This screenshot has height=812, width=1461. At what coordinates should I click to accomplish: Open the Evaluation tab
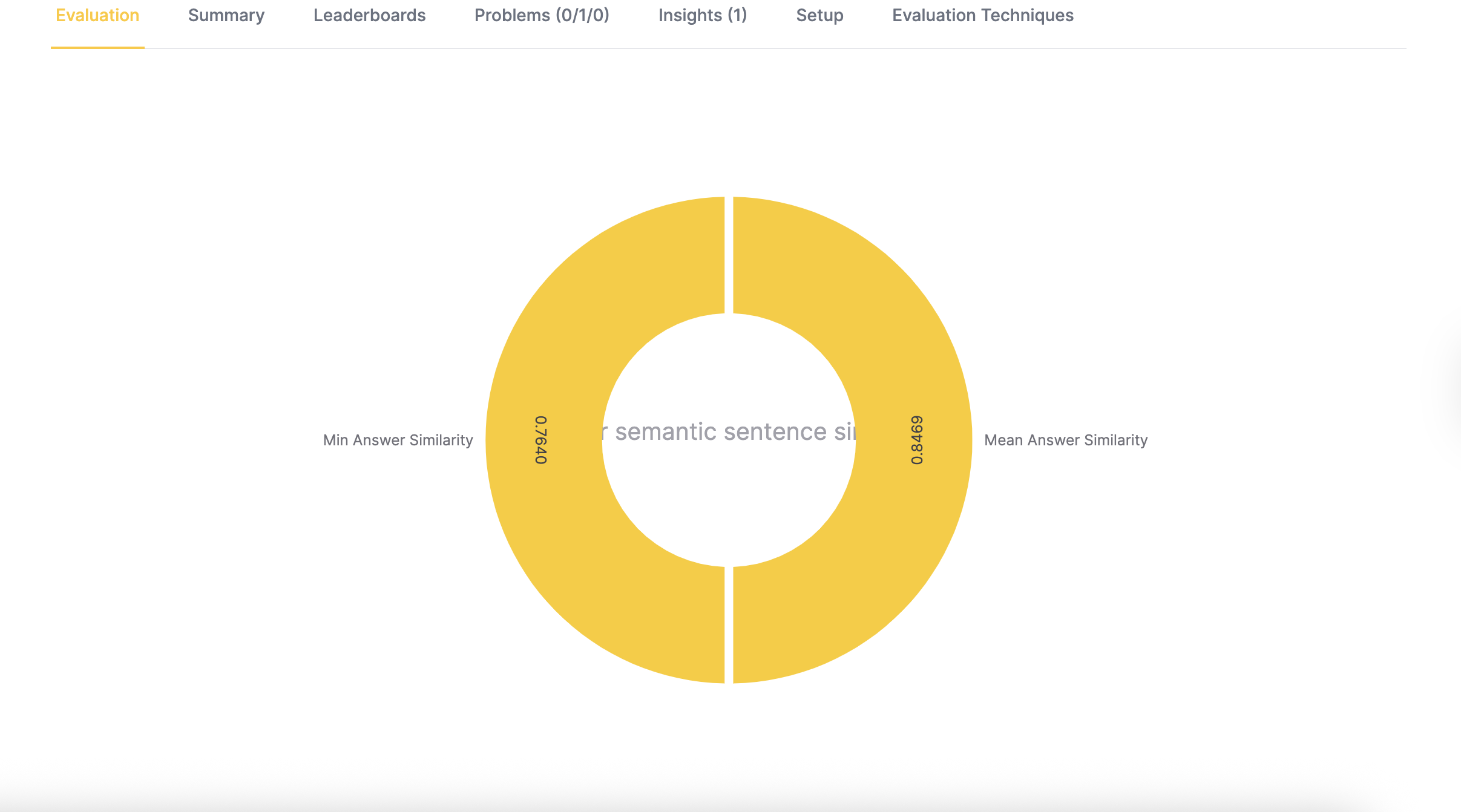point(97,16)
